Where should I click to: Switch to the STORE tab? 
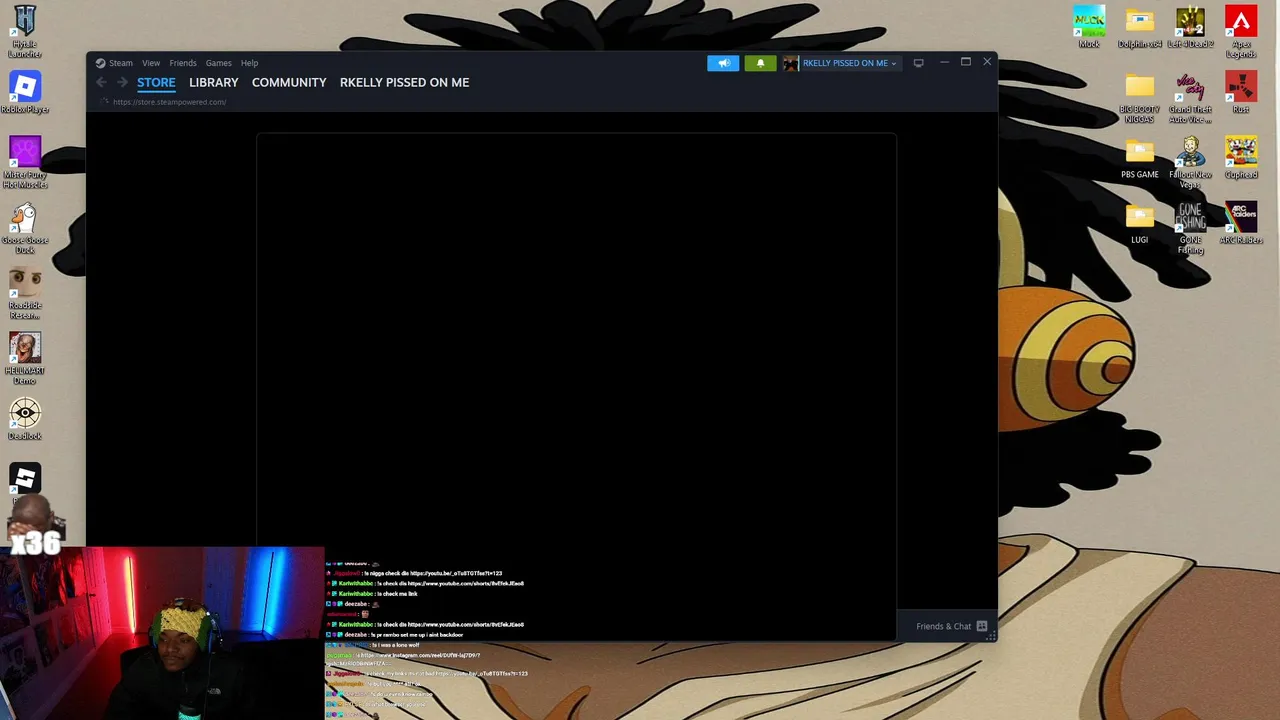pyautogui.click(x=156, y=82)
